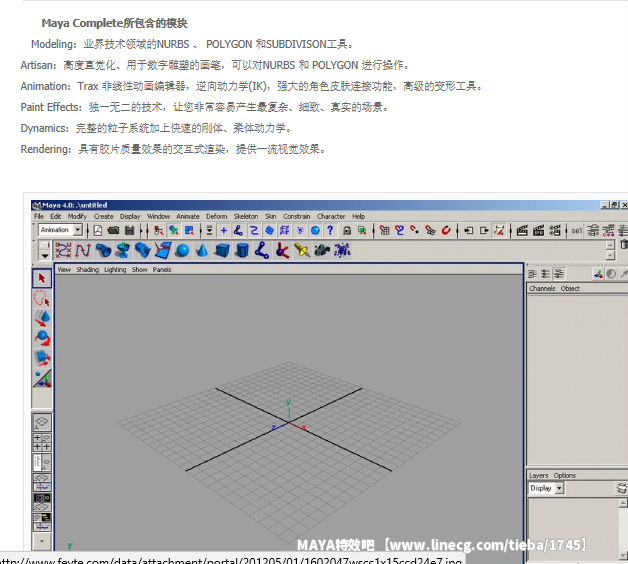Click the Render current frame clapper icon
Screen dimensions: 628x564
[522, 230]
